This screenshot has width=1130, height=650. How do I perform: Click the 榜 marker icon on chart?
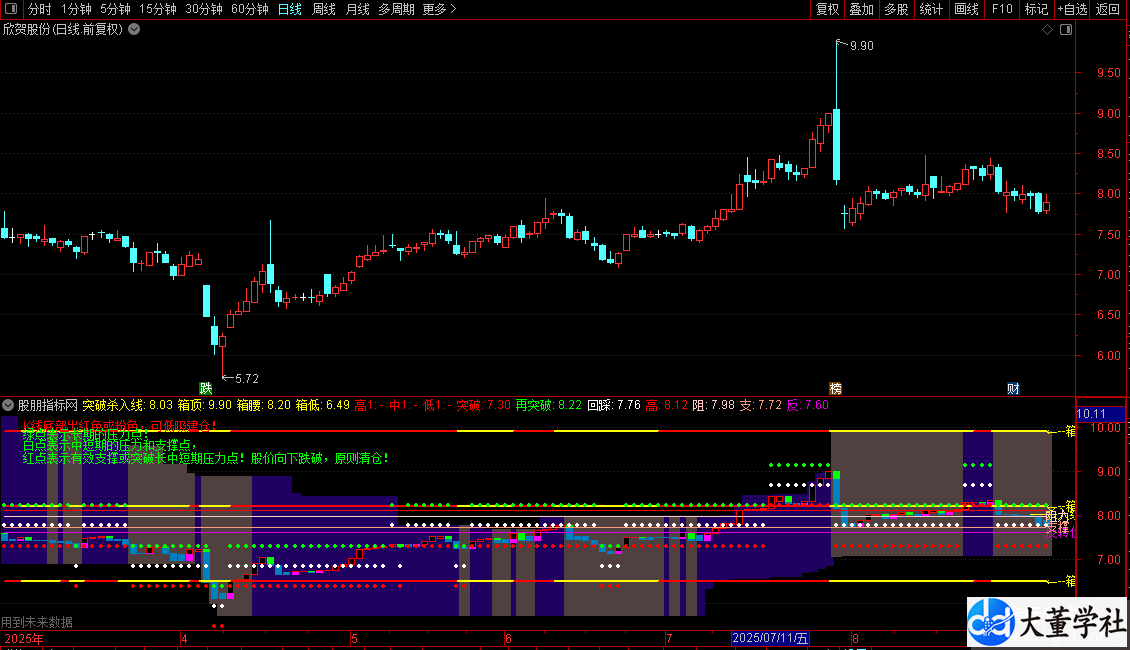pyautogui.click(x=835, y=388)
